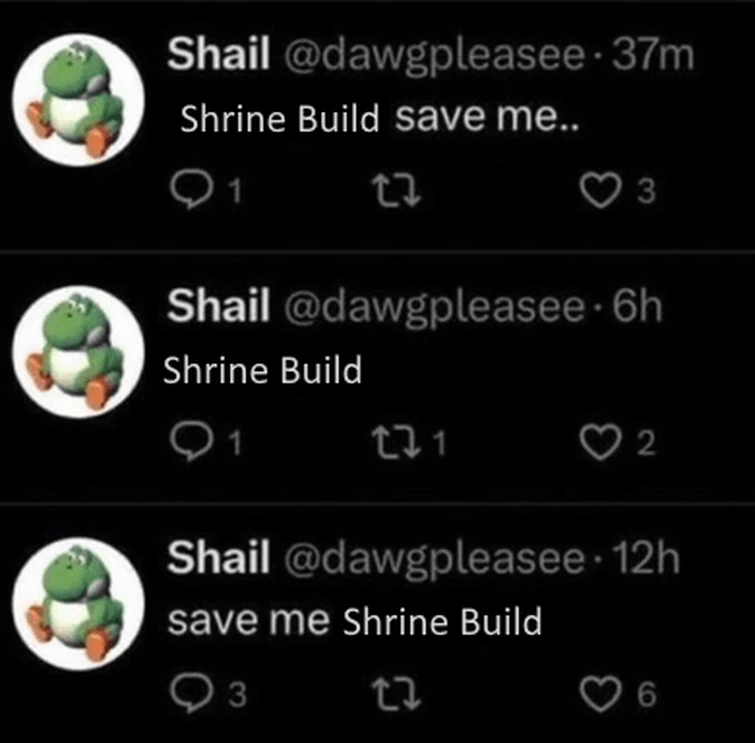Open the 'Shrine Build save me..' tweet text
The height and width of the screenshot is (743, 755).
[379, 118]
